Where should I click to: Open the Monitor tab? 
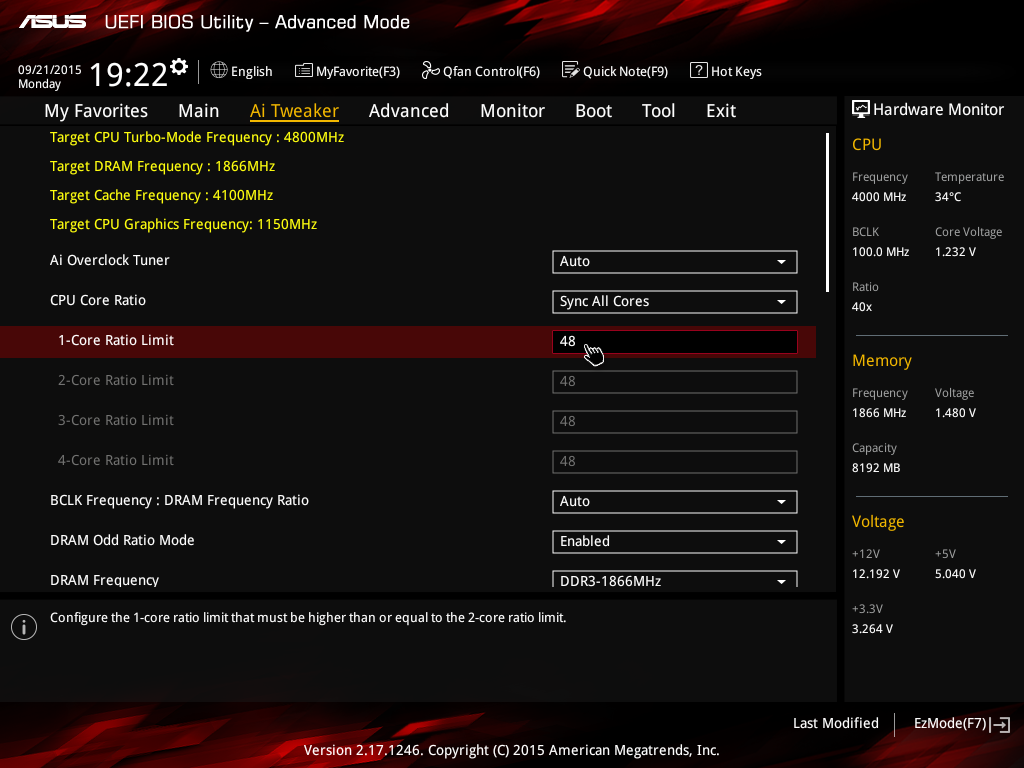[513, 111]
